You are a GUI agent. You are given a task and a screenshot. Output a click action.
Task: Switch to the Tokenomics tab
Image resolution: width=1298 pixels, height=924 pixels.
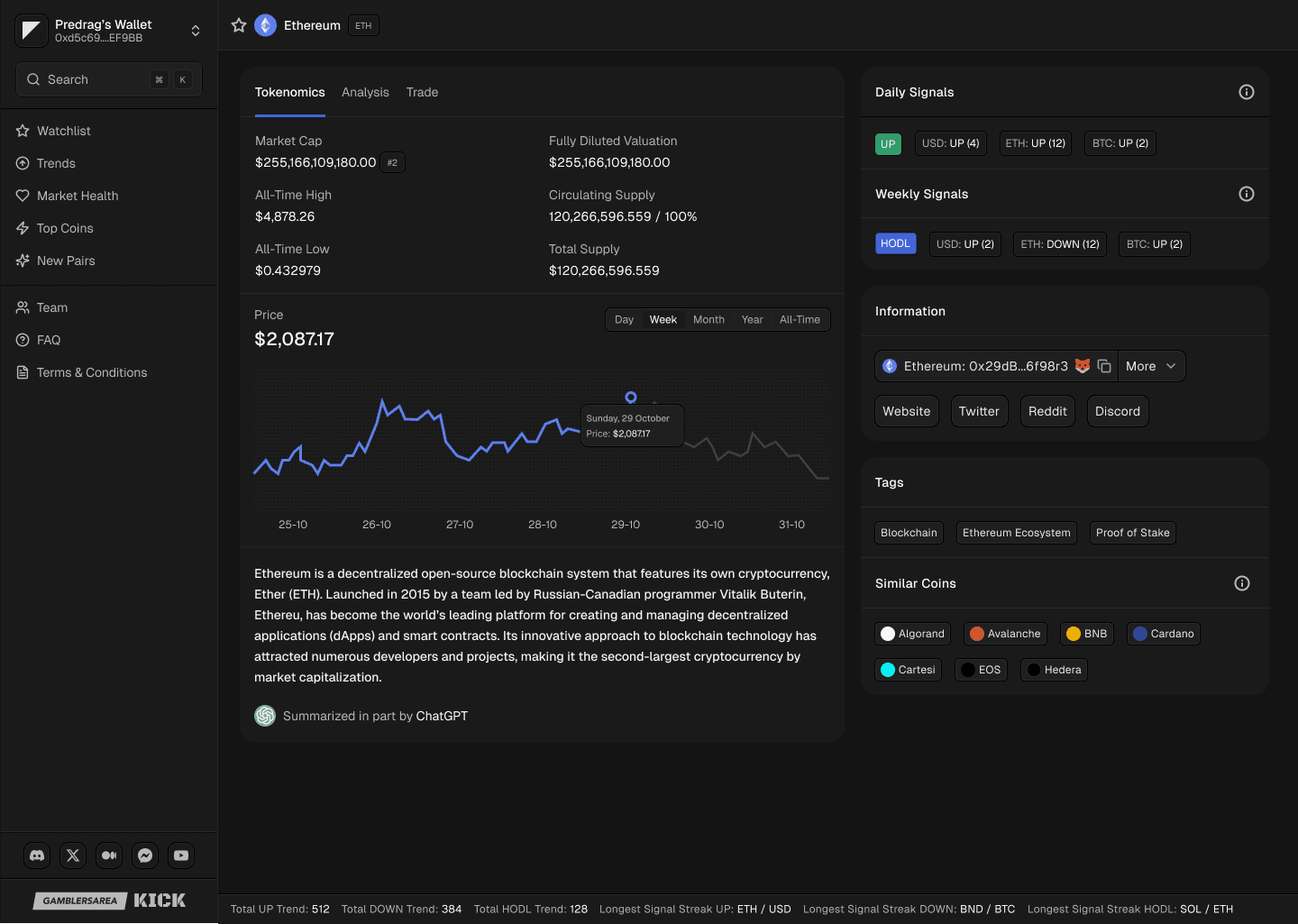pos(289,92)
